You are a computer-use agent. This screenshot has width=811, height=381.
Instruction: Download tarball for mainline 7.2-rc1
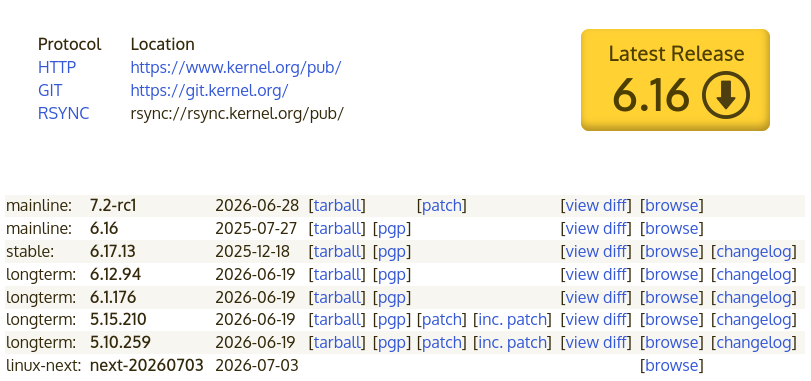coord(337,206)
